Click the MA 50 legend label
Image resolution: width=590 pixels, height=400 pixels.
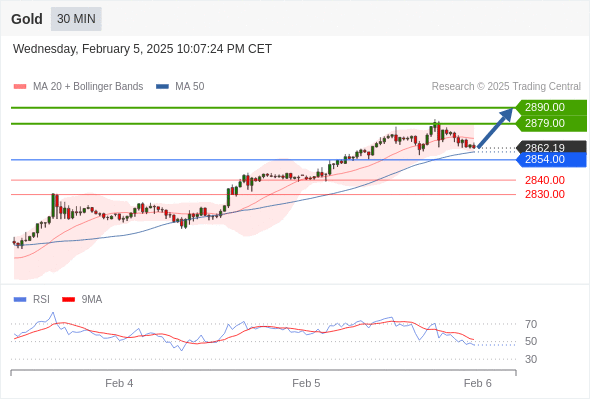pyautogui.click(x=190, y=87)
